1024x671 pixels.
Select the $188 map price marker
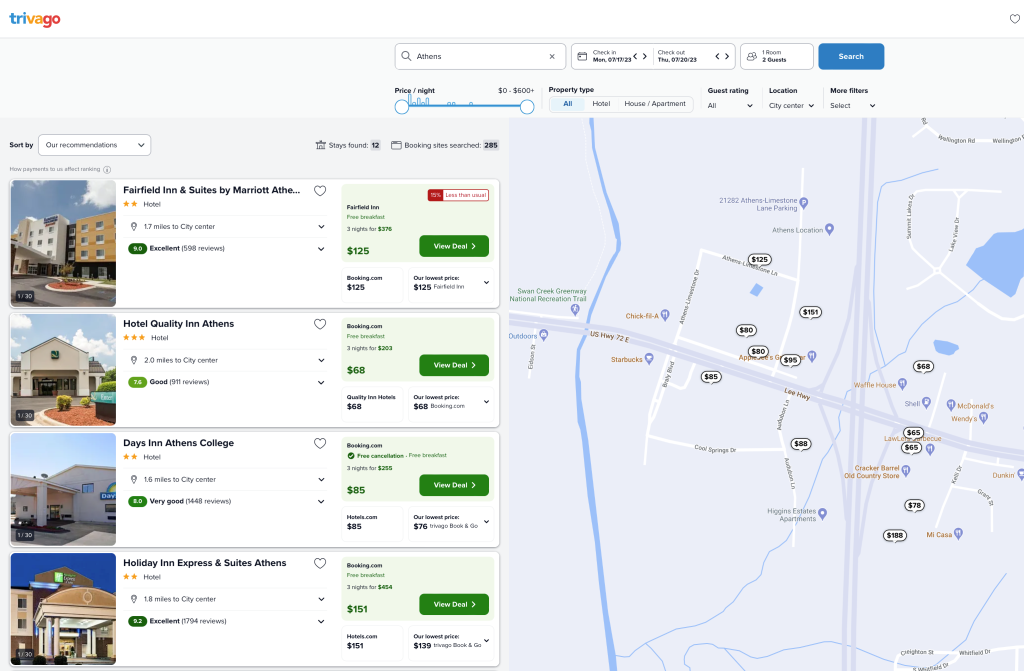(895, 536)
